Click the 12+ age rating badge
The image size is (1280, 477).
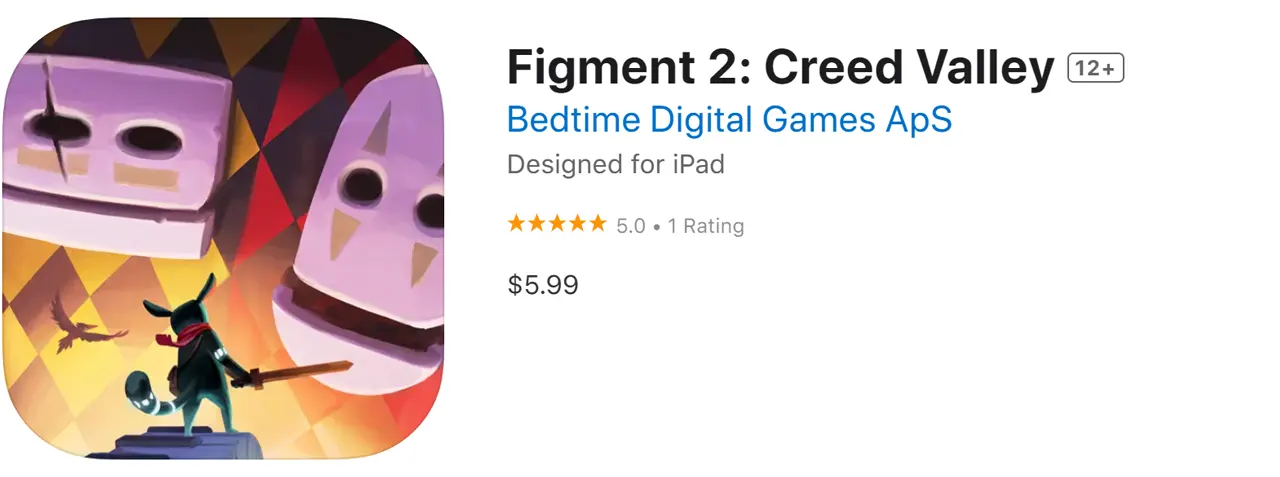(1097, 68)
